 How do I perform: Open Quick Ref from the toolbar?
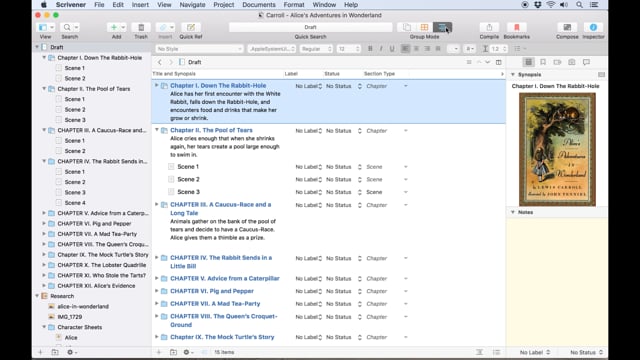tap(191, 27)
